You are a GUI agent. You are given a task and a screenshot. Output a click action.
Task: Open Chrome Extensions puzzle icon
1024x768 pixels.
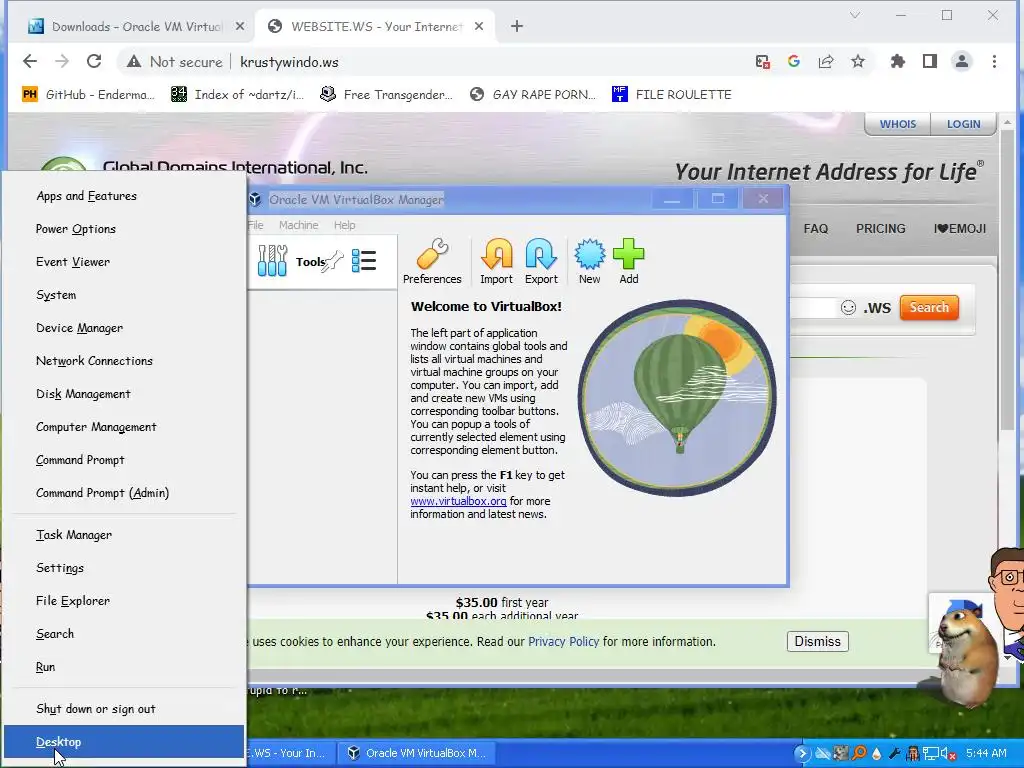pyautogui.click(x=898, y=61)
